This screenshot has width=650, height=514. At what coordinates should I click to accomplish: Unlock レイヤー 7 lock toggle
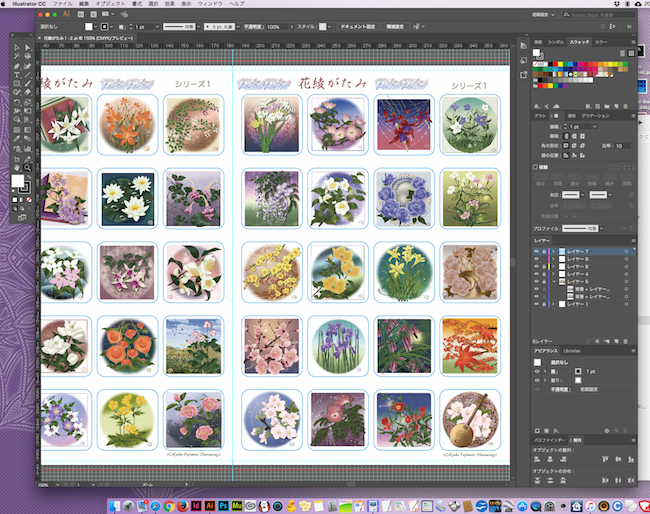pyautogui.click(x=544, y=252)
